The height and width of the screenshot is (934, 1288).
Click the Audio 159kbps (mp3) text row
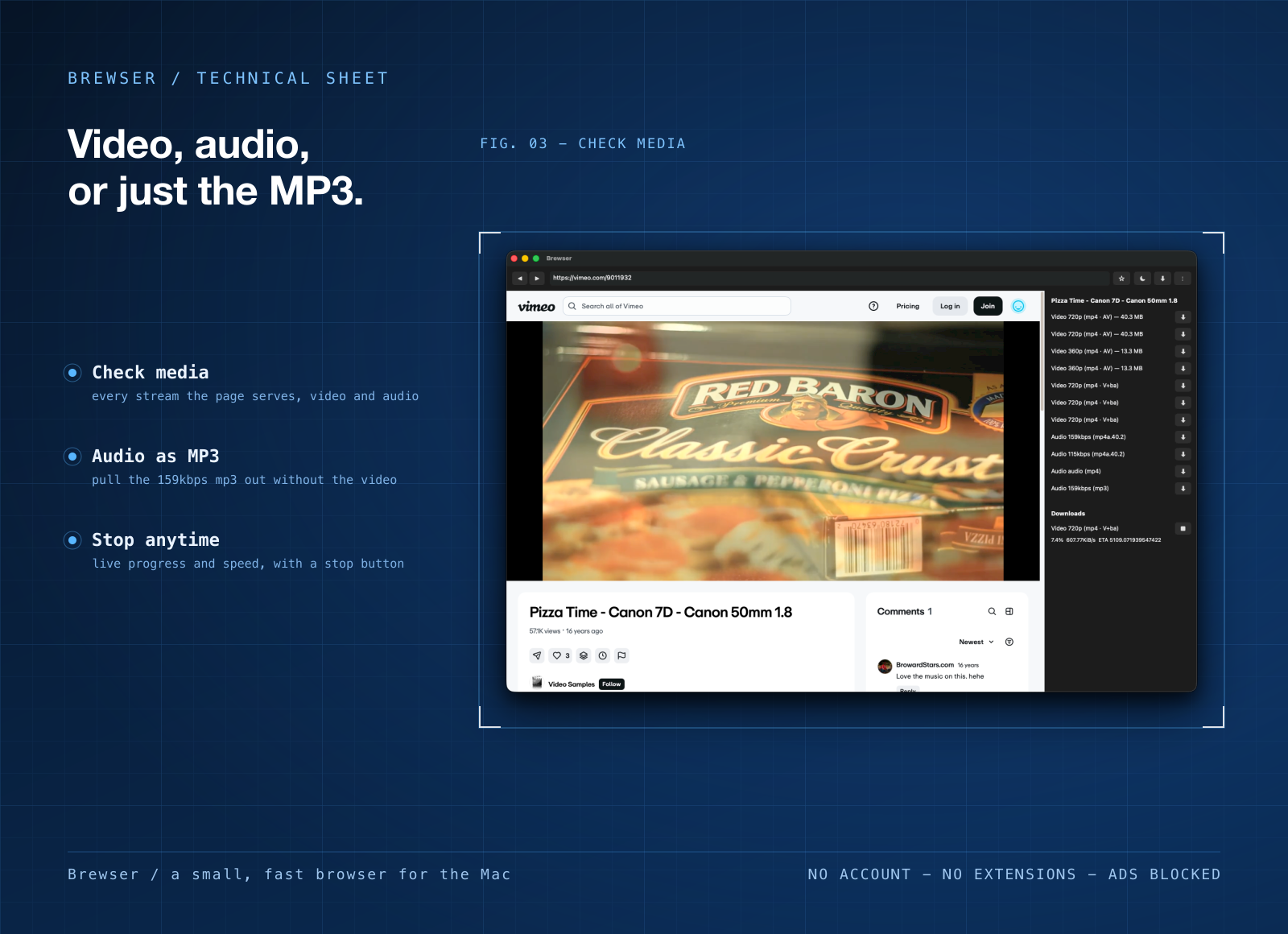[1080, 489]
